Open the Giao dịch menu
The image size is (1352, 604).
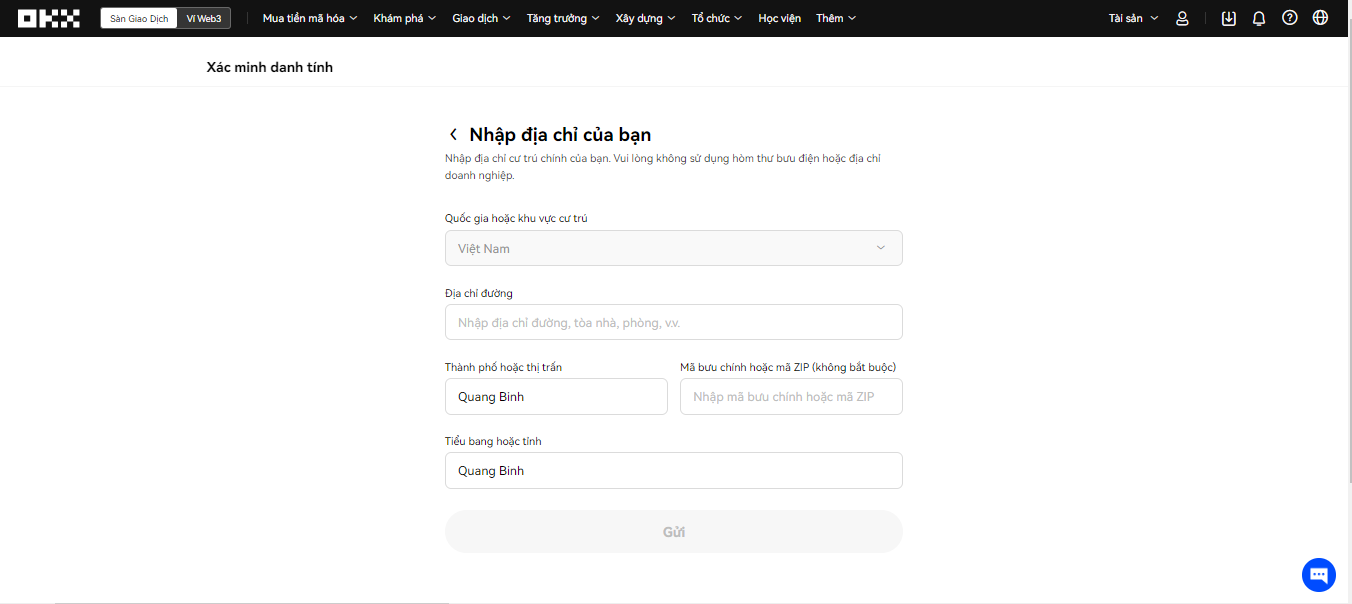click(x=481, y=18)
